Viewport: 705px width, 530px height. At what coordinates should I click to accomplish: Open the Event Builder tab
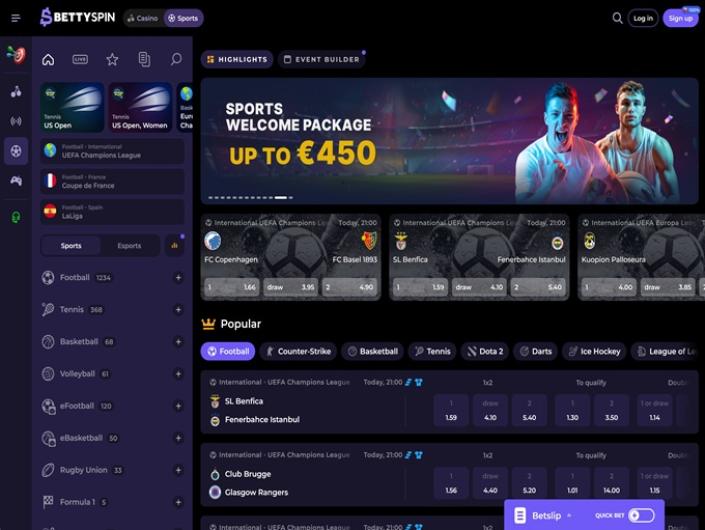pos(322,59)
